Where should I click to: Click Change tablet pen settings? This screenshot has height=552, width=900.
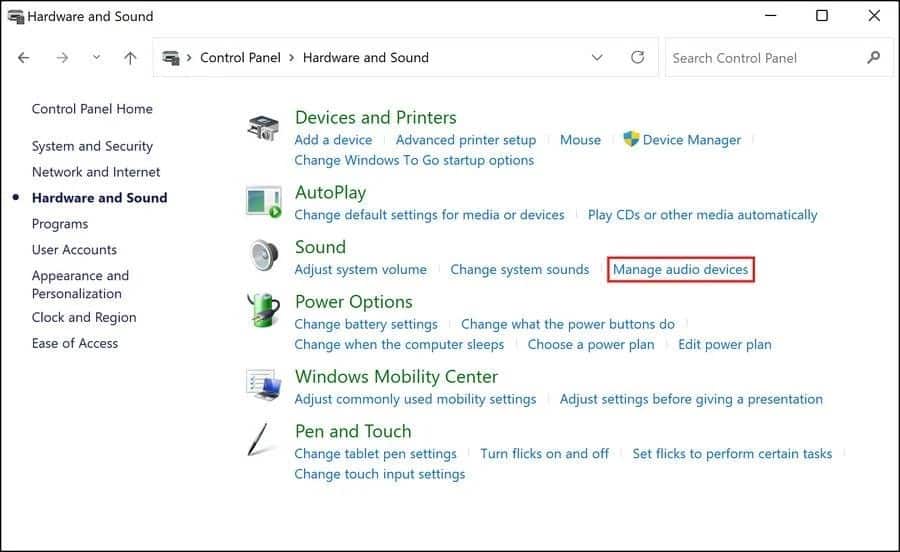(x=375, y=454)
